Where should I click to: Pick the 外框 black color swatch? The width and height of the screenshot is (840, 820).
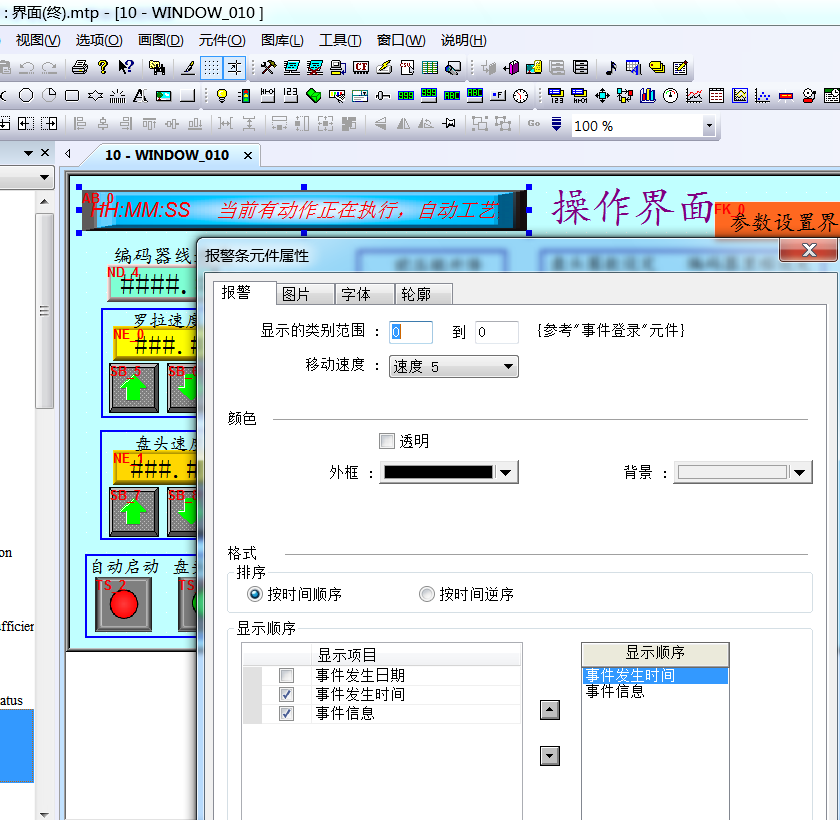coord(440,471)
